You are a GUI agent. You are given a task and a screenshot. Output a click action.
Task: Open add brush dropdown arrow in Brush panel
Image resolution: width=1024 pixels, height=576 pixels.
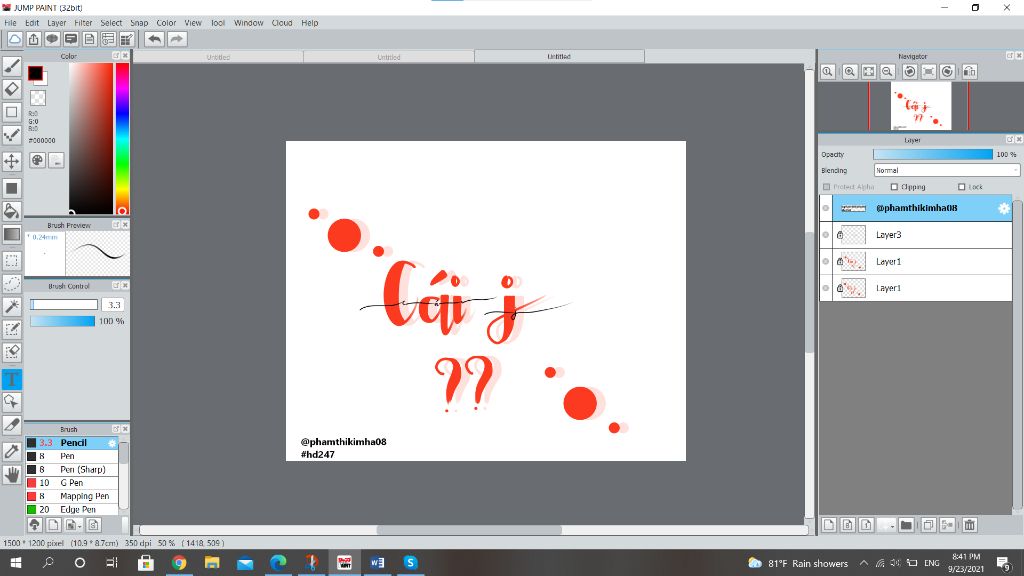click(80, 525)
